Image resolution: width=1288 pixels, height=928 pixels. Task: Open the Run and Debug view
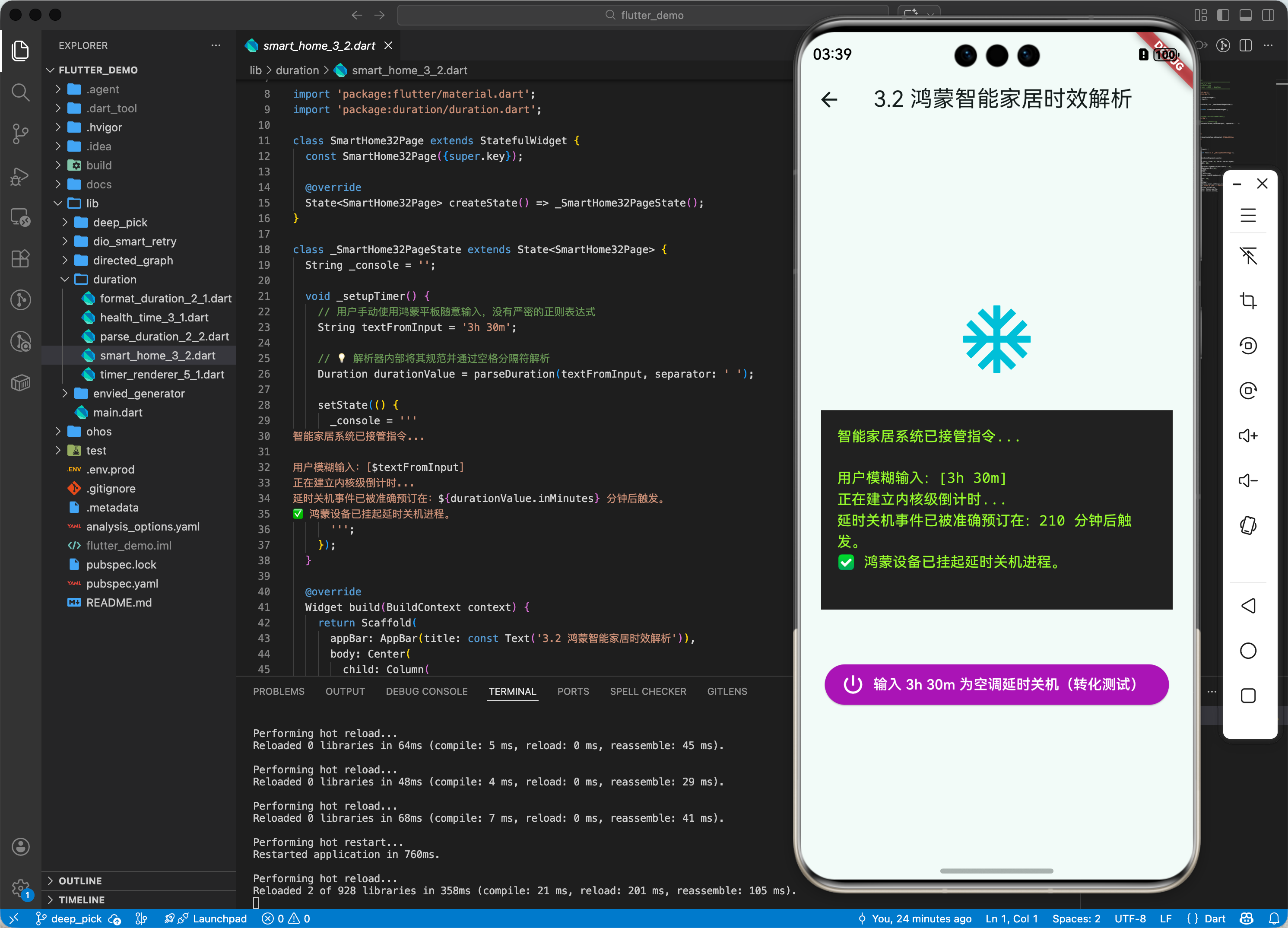(x=20, y=176)
